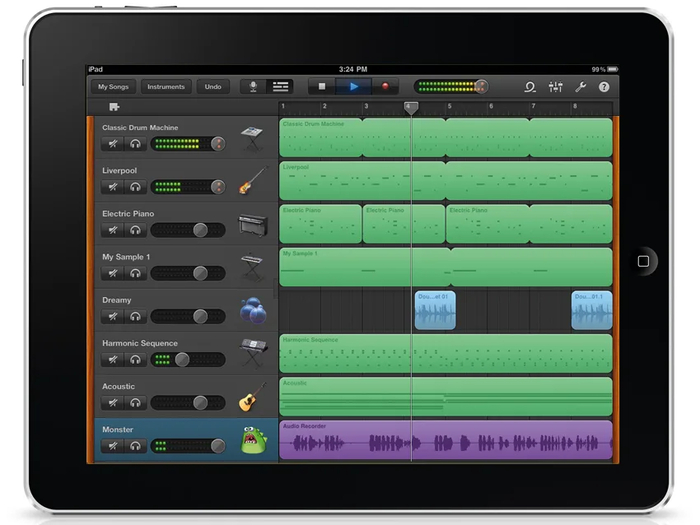Select My Sample 1 keyboard icon

pos(252,267)
